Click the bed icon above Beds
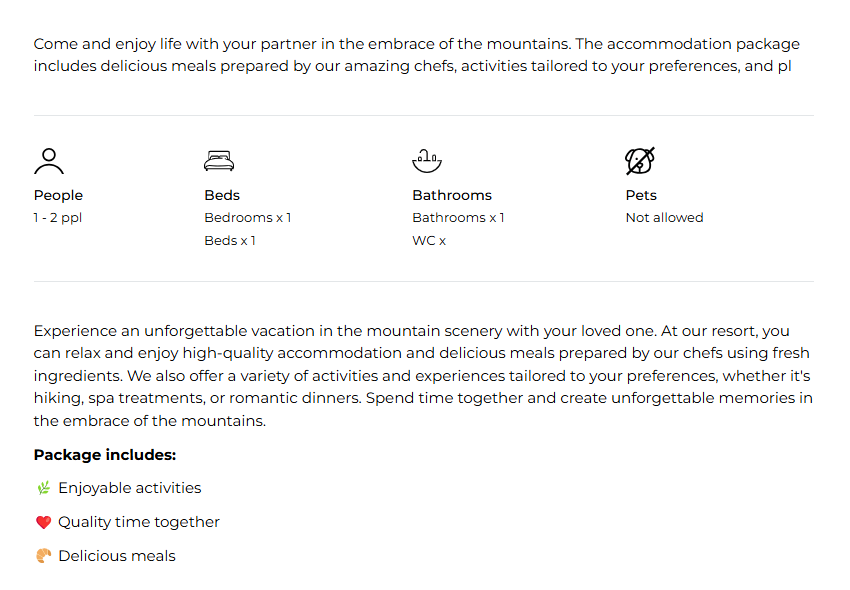Image resolution: width=850 pixels, height=590 pixels. pos(219,161)
